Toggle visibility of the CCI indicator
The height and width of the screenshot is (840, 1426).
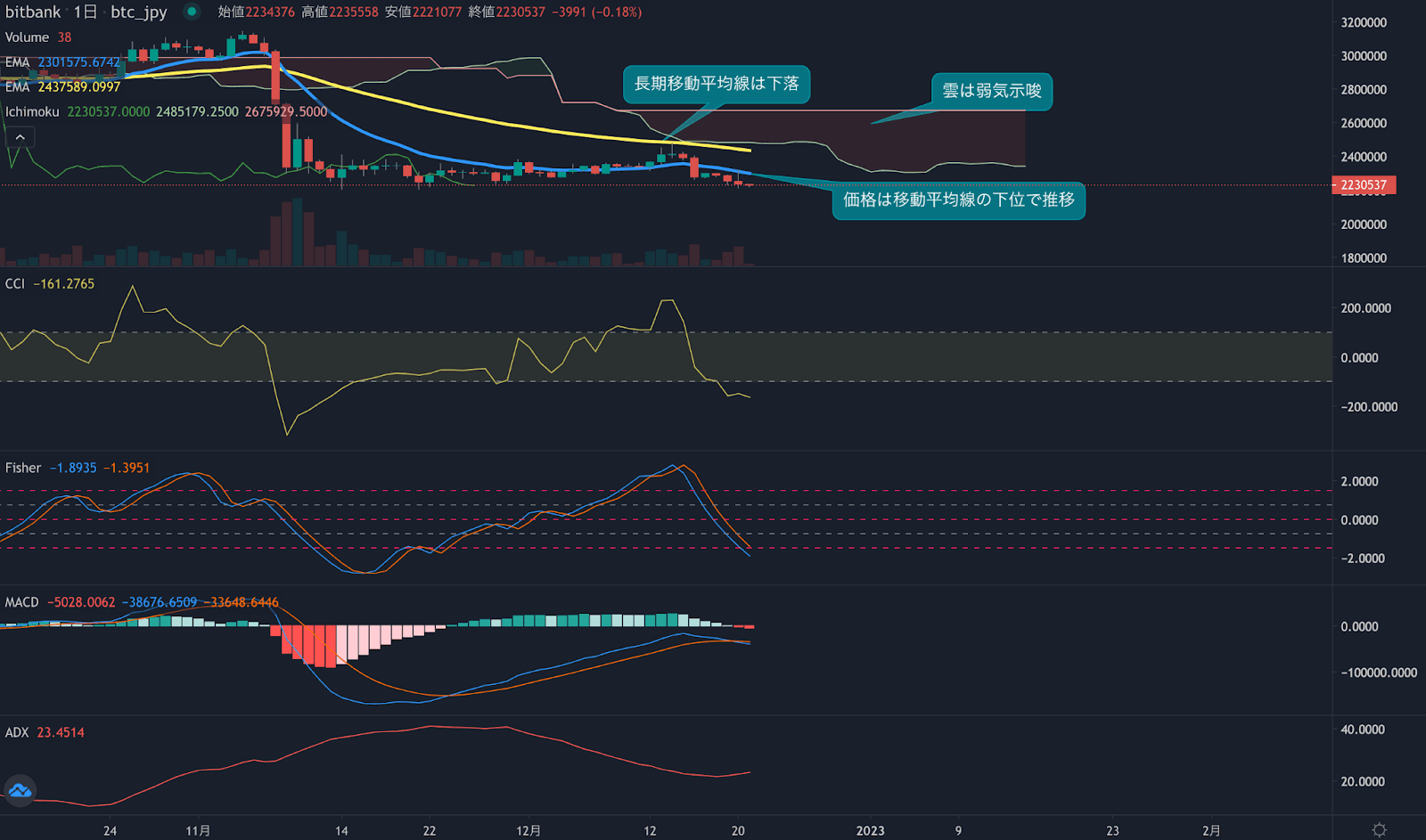click(x=13, y=283)
